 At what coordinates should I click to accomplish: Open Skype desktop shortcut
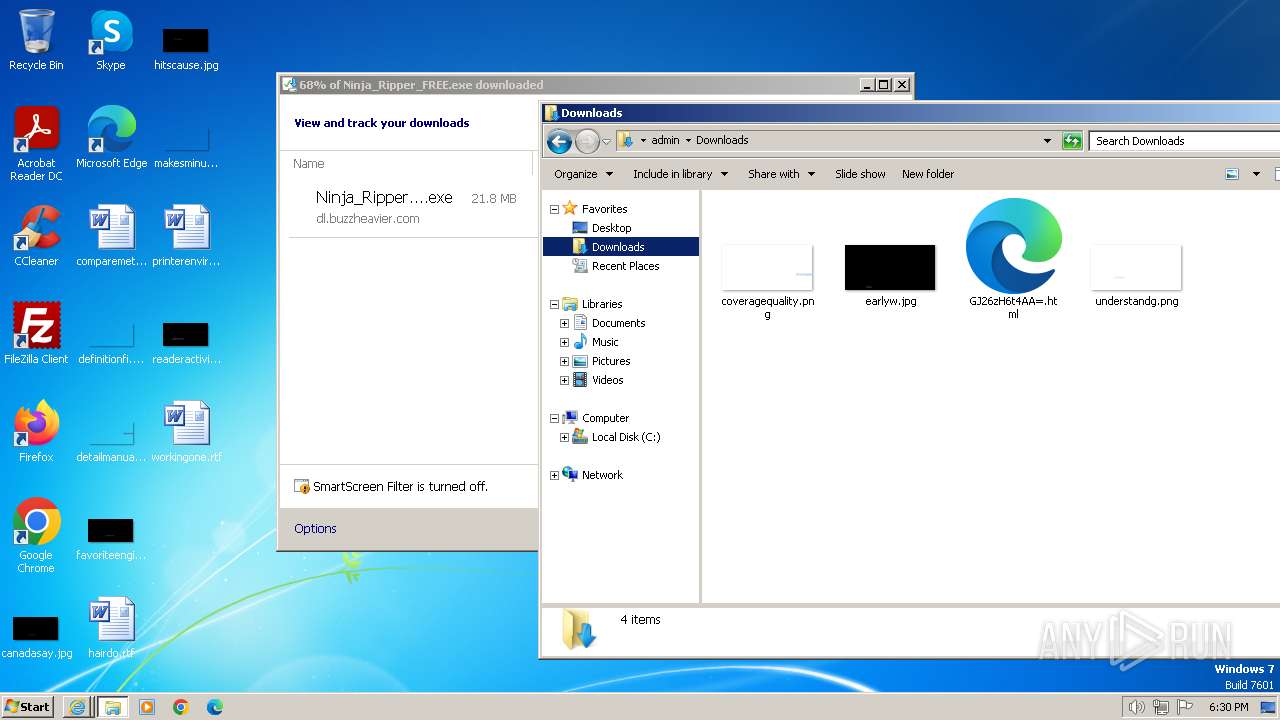(x=110, y=40)
